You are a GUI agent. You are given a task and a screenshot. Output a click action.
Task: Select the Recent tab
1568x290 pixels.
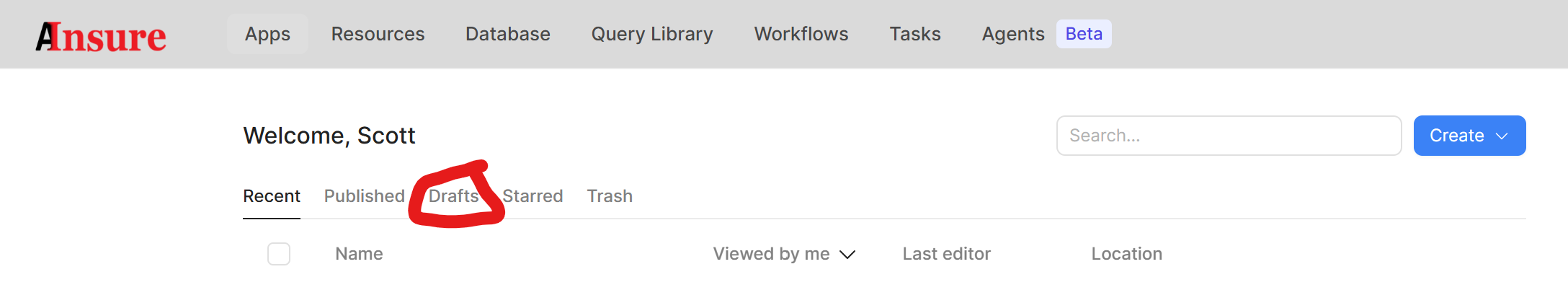pos(272,196)
